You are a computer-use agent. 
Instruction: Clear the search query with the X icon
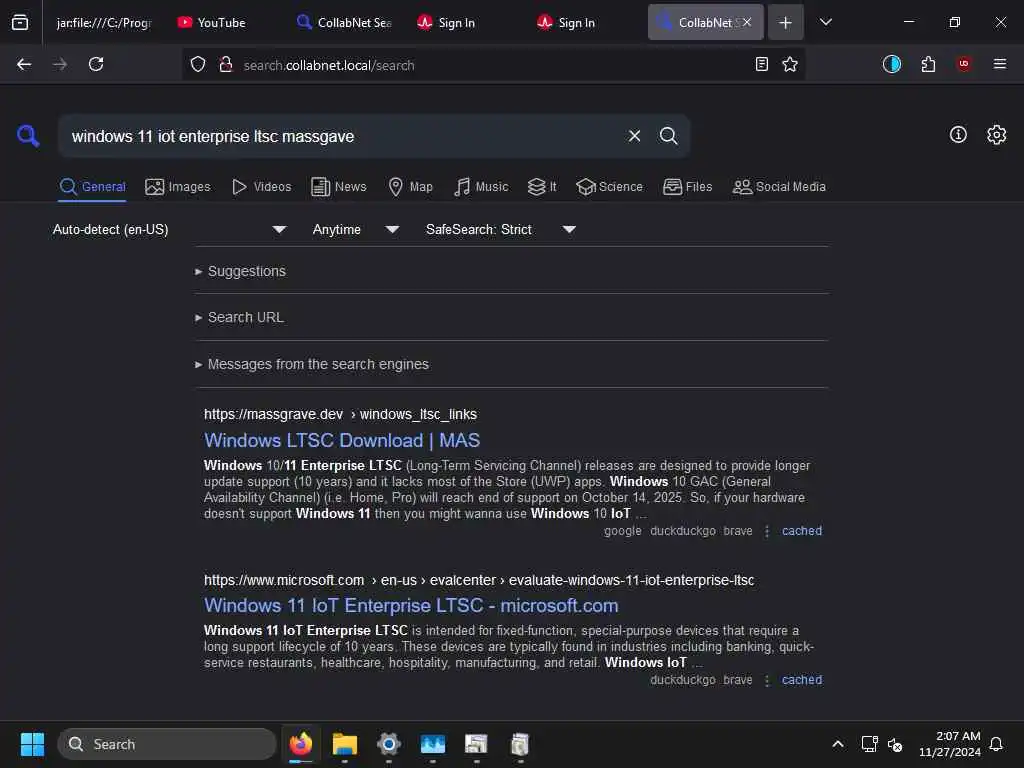coord(634,136)
